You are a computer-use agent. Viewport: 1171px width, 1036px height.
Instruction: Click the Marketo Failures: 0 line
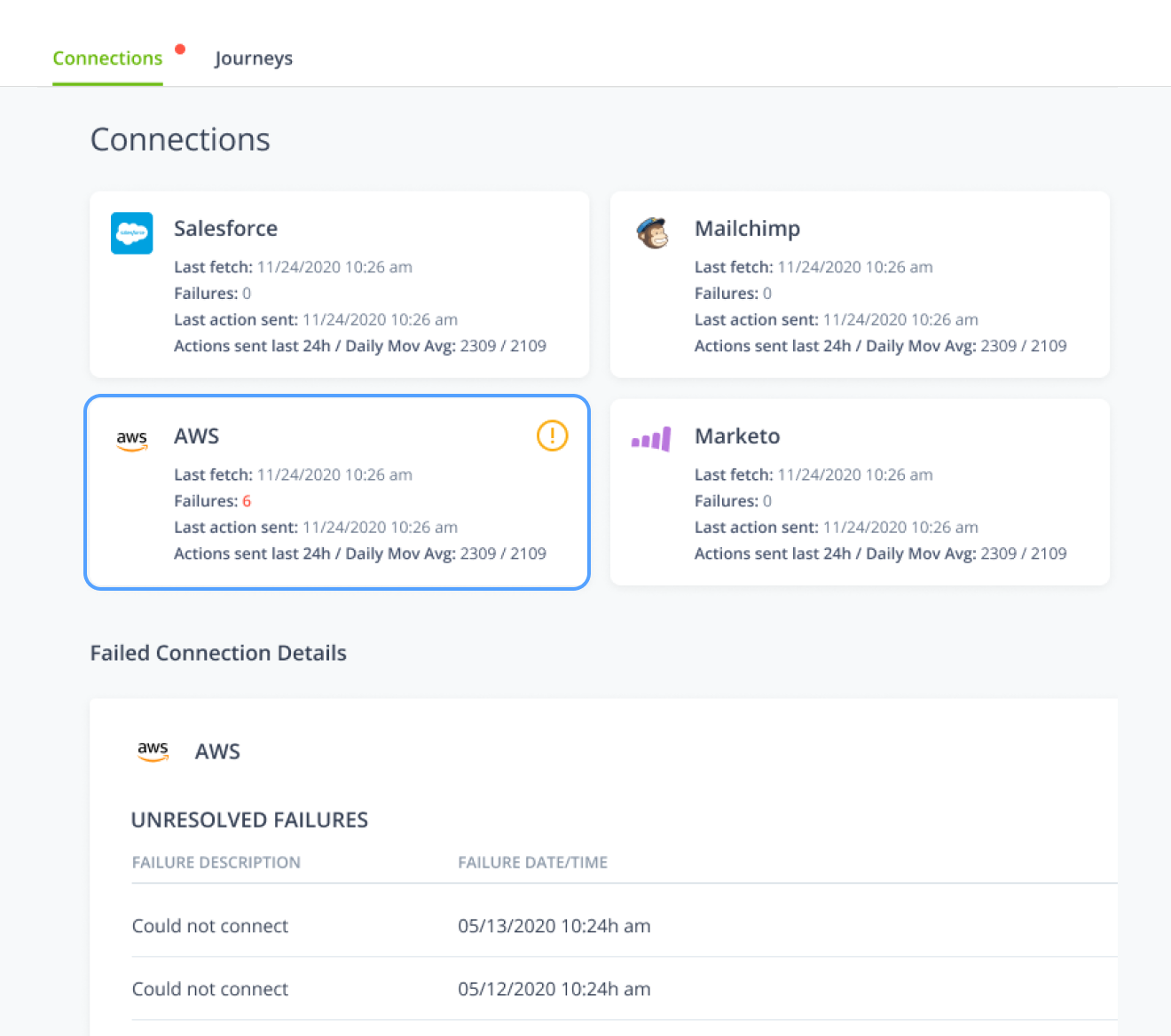pos(734,501)
